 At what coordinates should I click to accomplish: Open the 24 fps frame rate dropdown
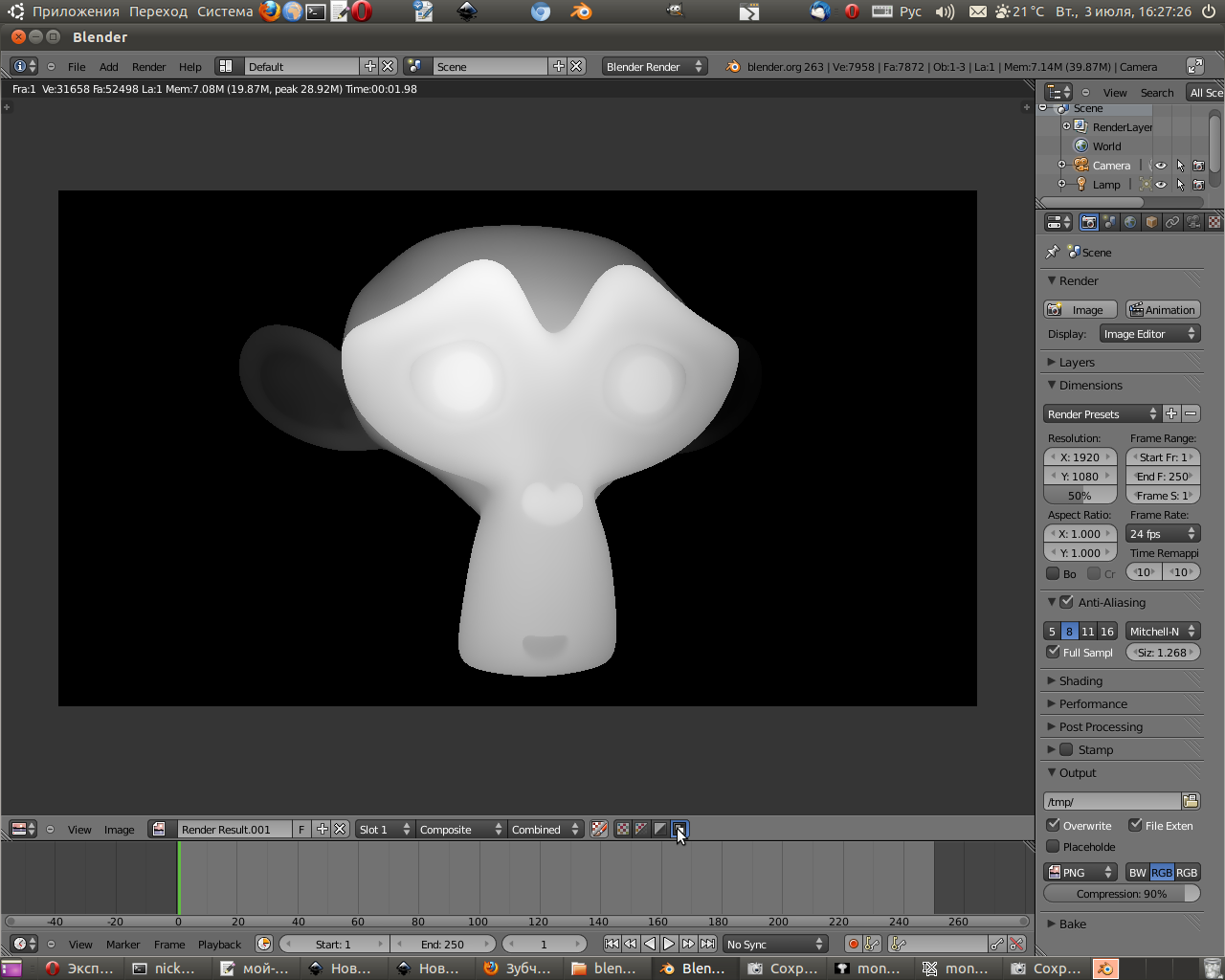point(1163,533)
